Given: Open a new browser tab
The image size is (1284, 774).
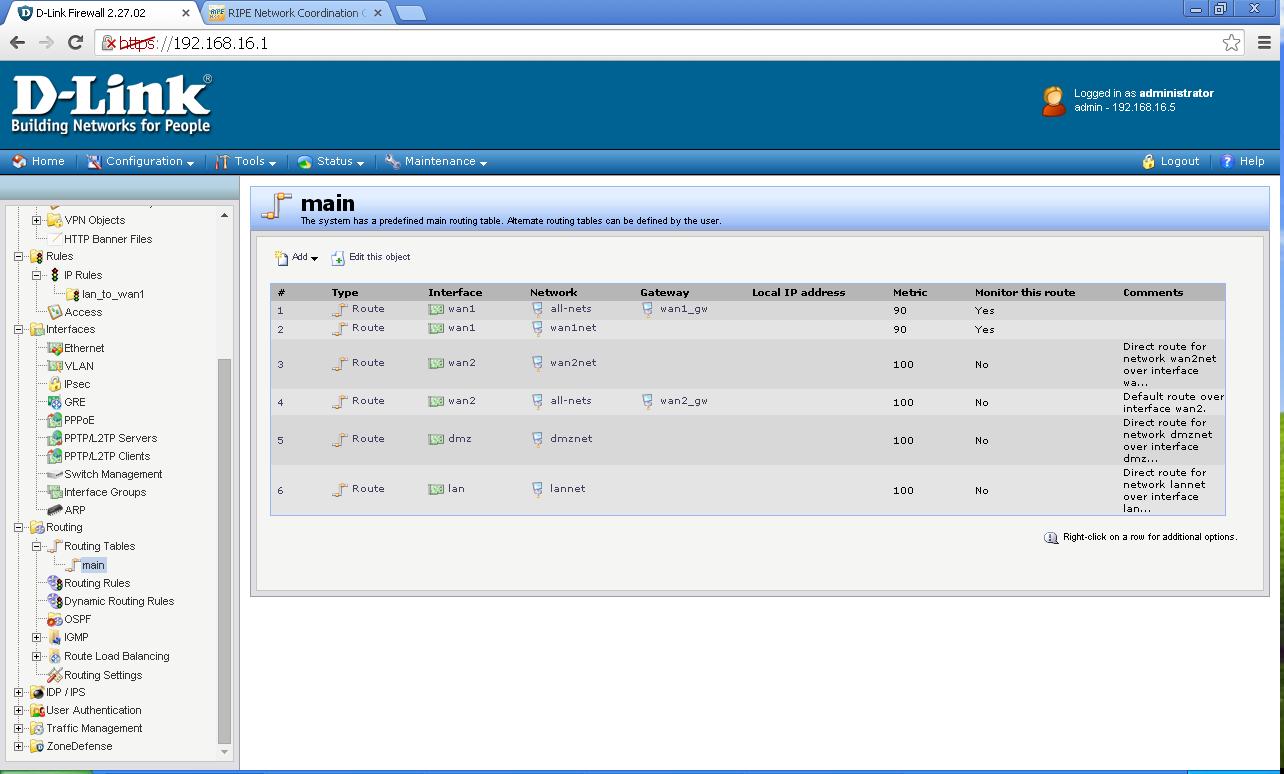Looking at the screenshot, I should [x=410, y=13].
